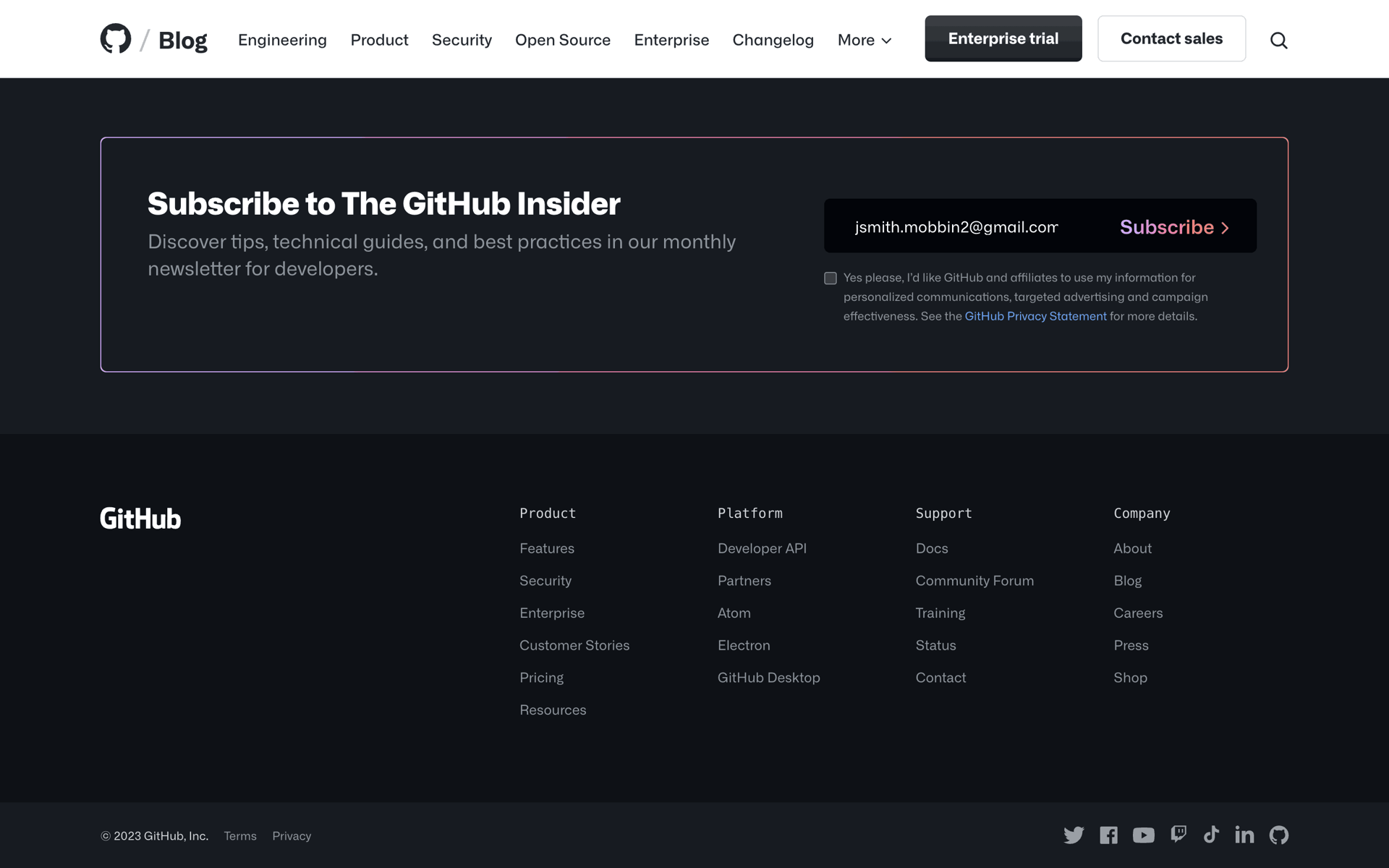Open Security in the footer Product column
This screenshot has width=1389, height=868.
[x=545, y=581]
